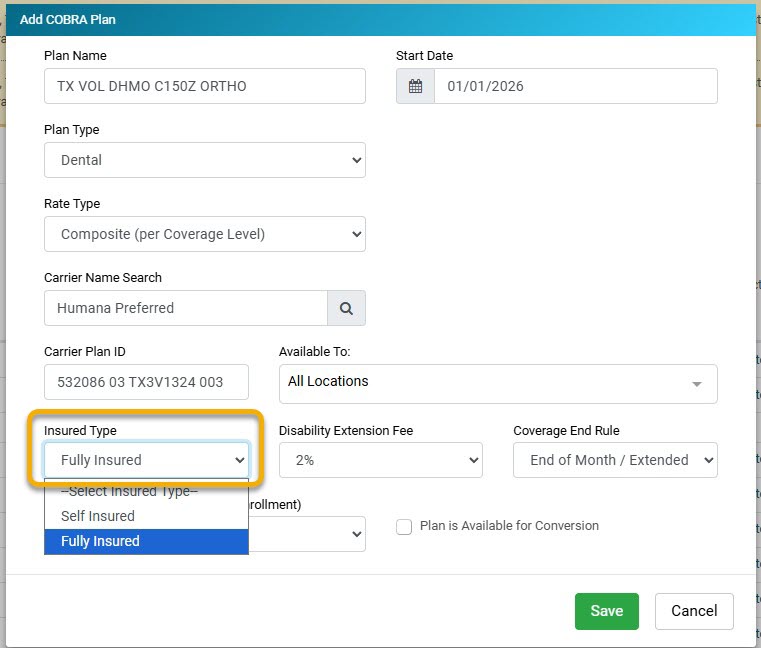Open the Start Date calendar icon
The width and height of the screenshot is (761, 648).
coord(415,86)
